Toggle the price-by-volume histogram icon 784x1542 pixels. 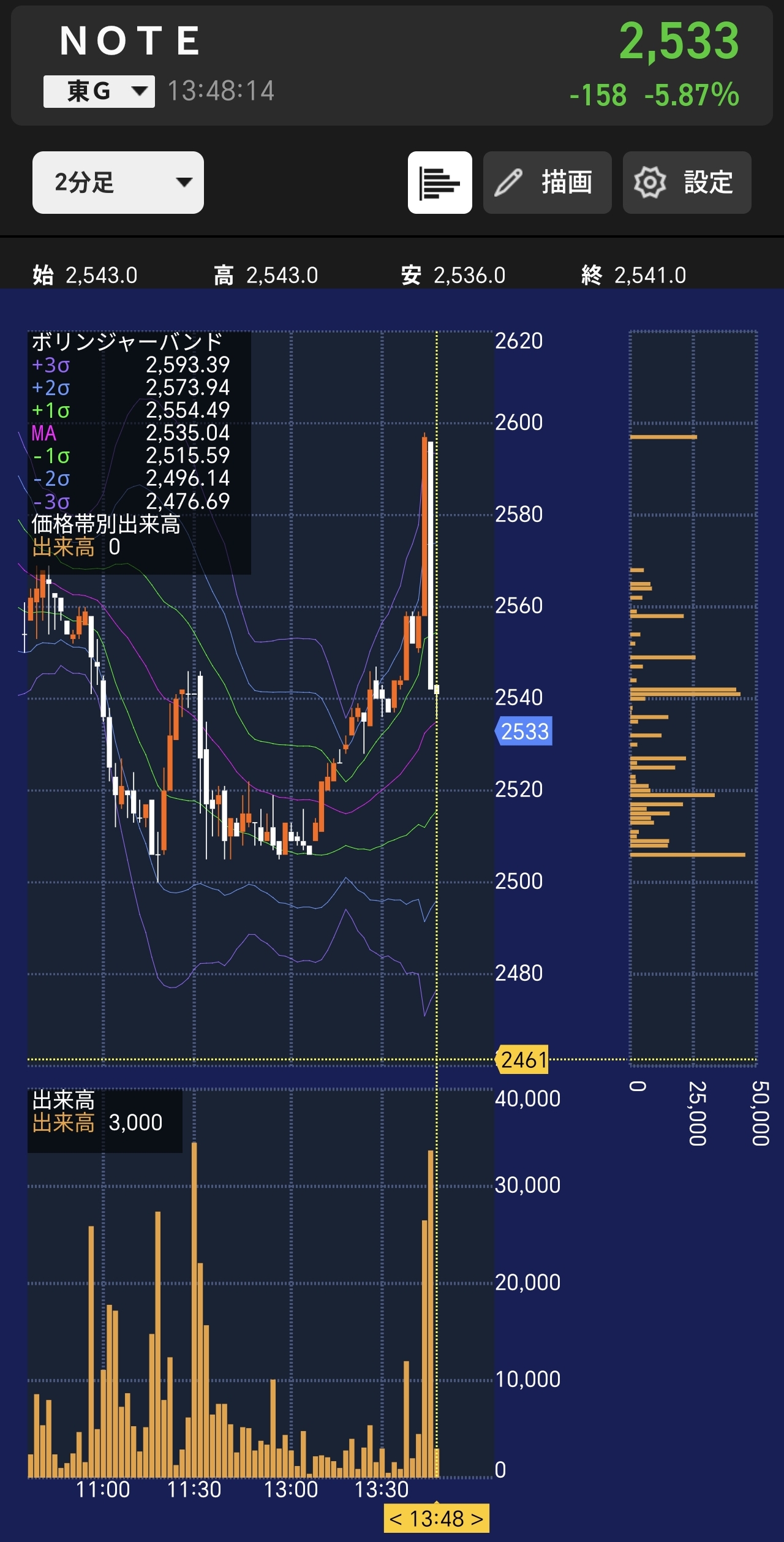coord(440,183)
